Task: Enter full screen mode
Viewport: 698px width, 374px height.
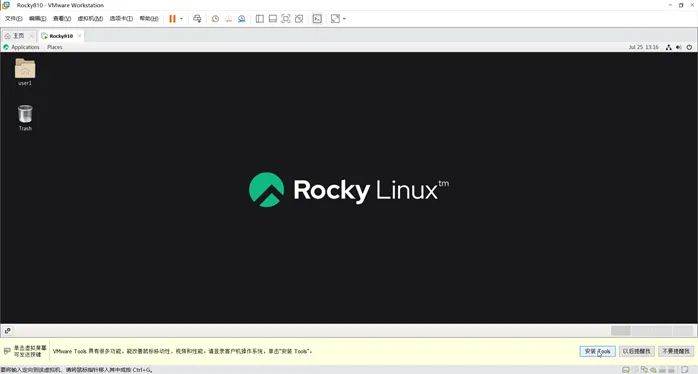Action: pyautogui.click(x=286, y=19)
